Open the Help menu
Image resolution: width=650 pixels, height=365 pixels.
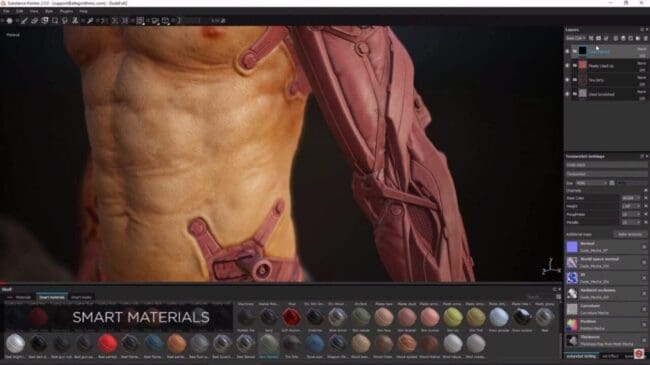[x=83, y=11]
